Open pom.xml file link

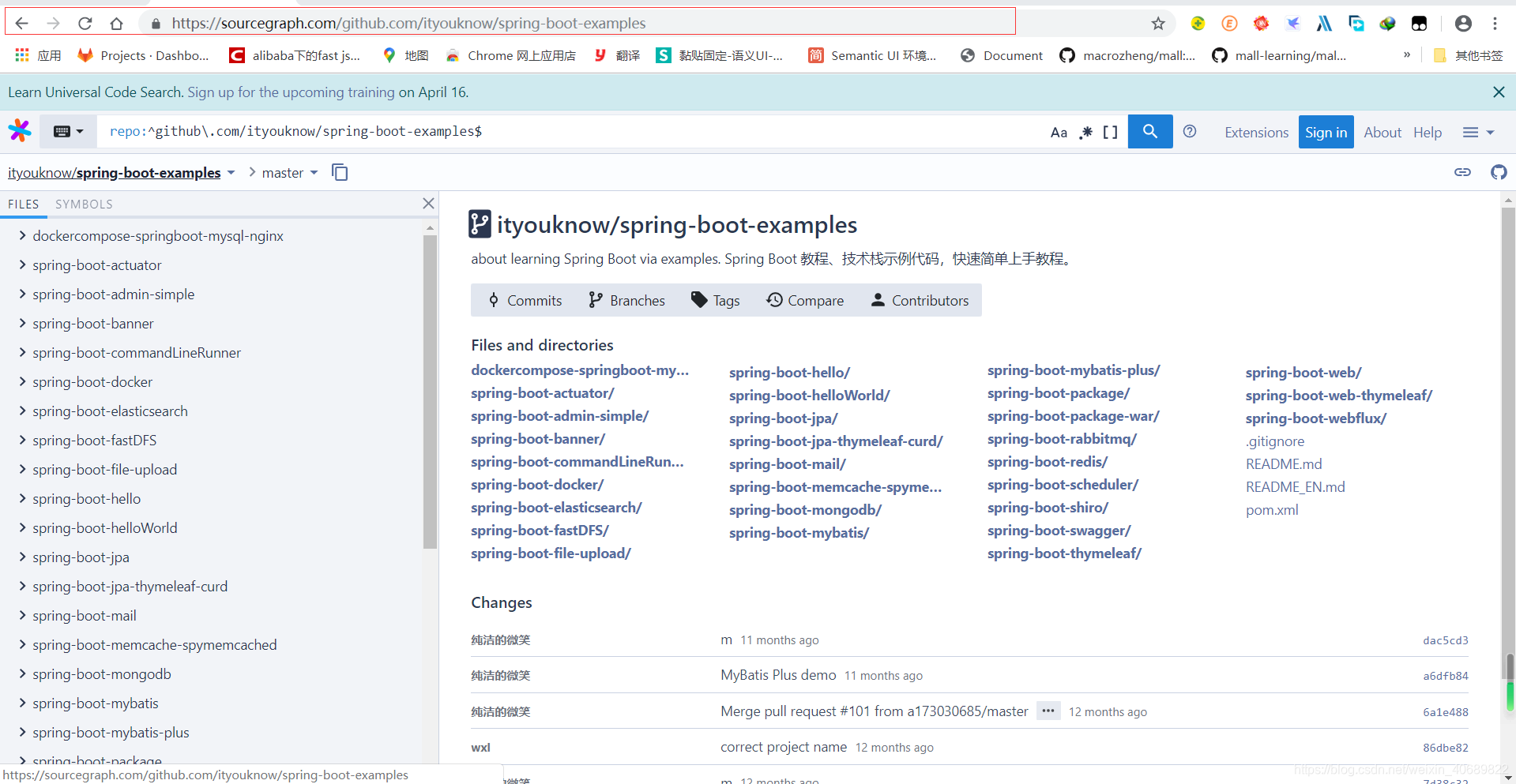[x=1272, y=510]
